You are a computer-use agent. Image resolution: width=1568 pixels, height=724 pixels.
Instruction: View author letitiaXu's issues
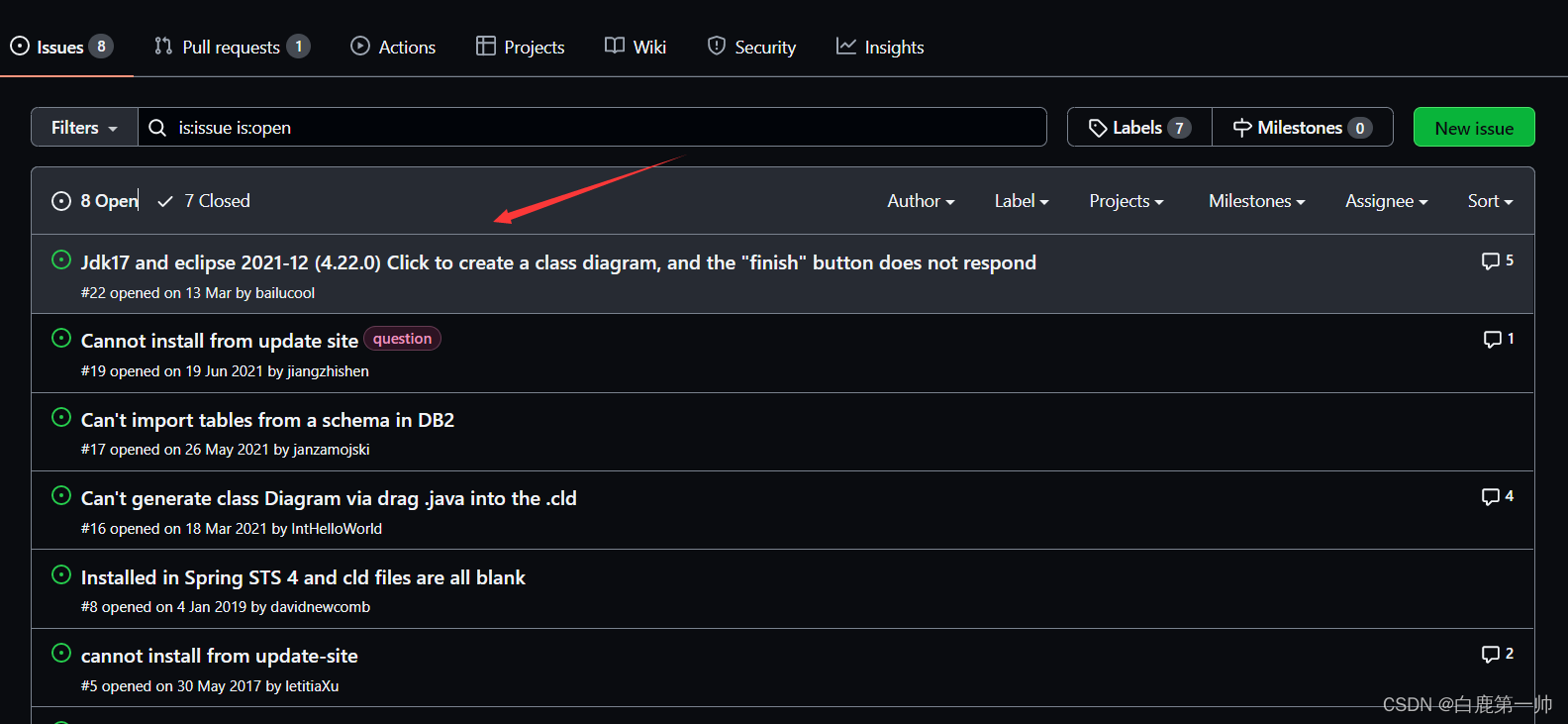click(312, 686)
